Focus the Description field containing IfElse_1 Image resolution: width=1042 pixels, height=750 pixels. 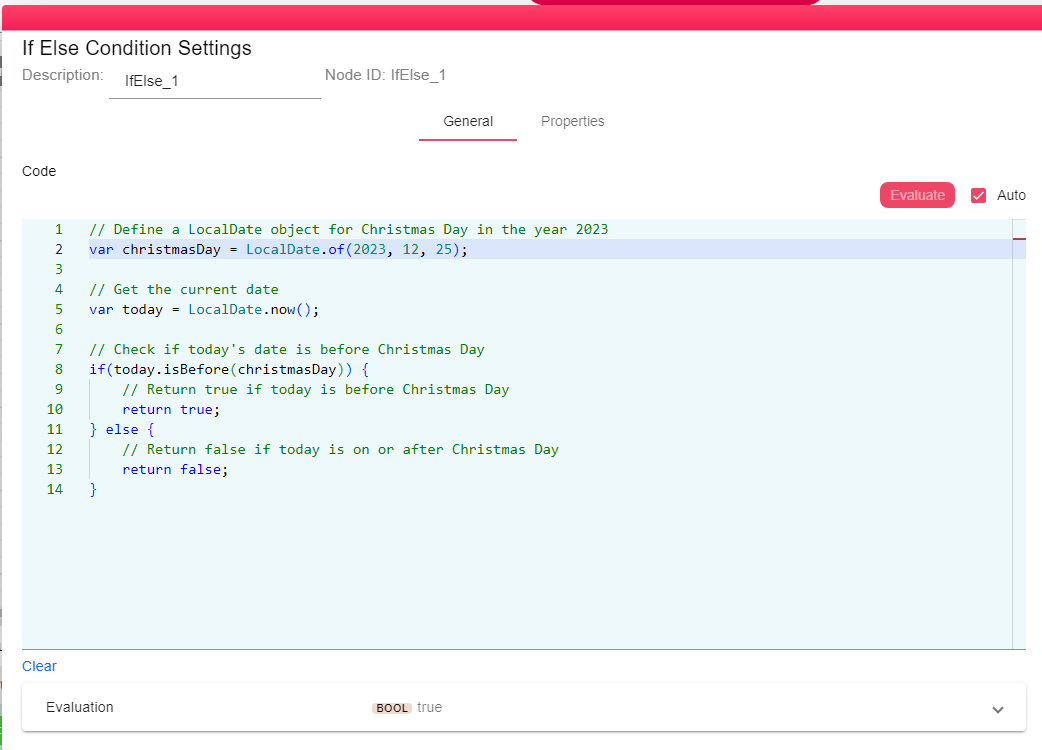click(214, 81)
